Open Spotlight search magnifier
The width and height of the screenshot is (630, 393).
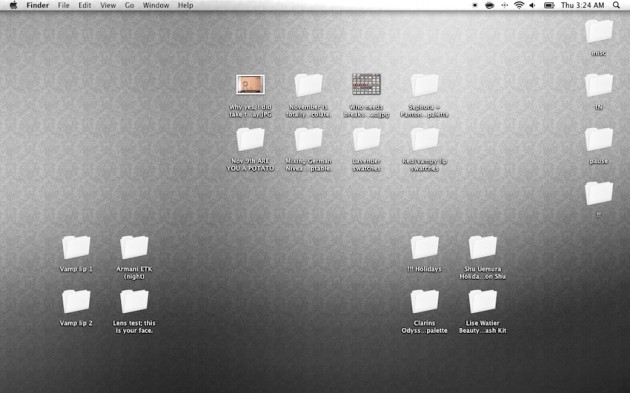point(616,5)
